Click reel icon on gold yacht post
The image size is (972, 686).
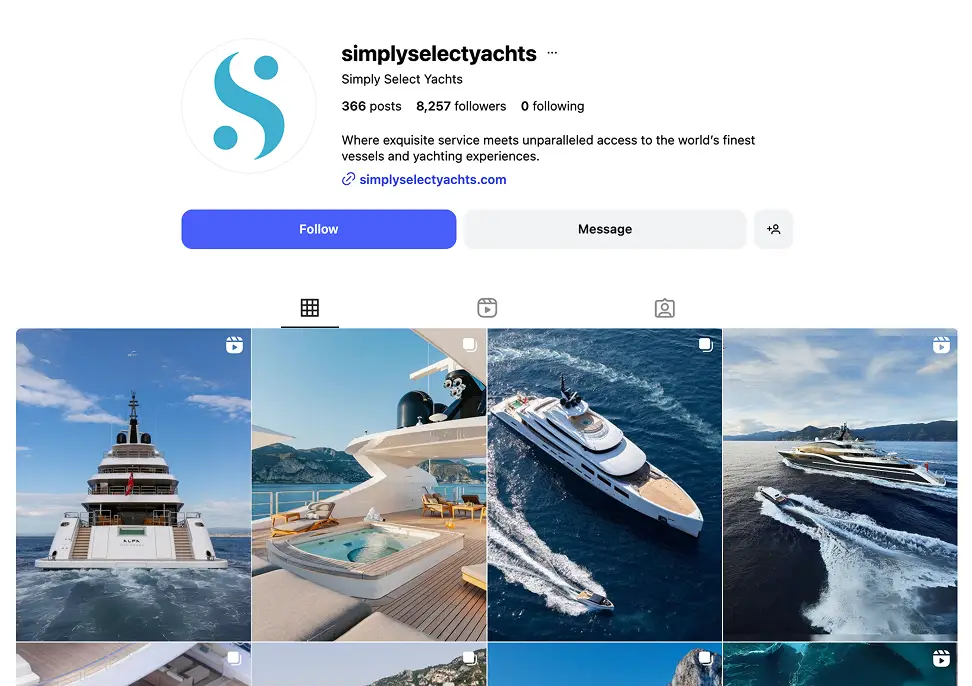[x=941, y=345]
